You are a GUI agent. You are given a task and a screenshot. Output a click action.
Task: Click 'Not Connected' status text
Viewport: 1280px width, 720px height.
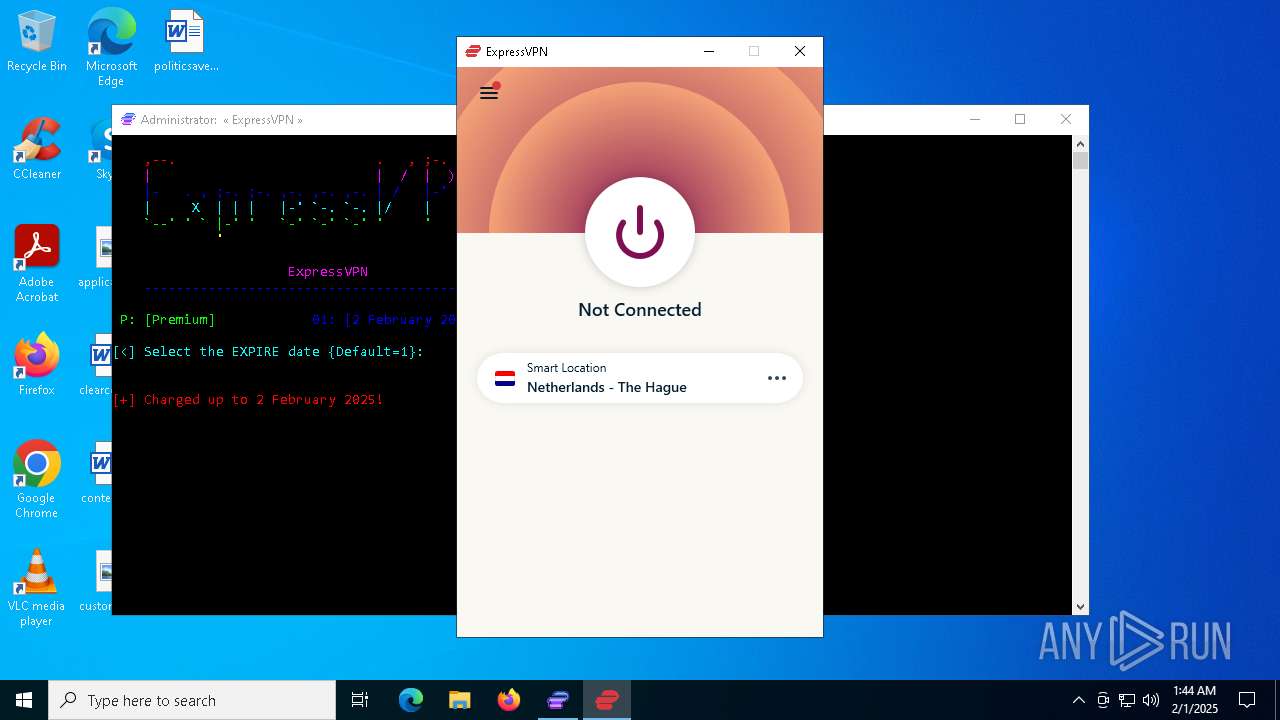click(640, 310)
